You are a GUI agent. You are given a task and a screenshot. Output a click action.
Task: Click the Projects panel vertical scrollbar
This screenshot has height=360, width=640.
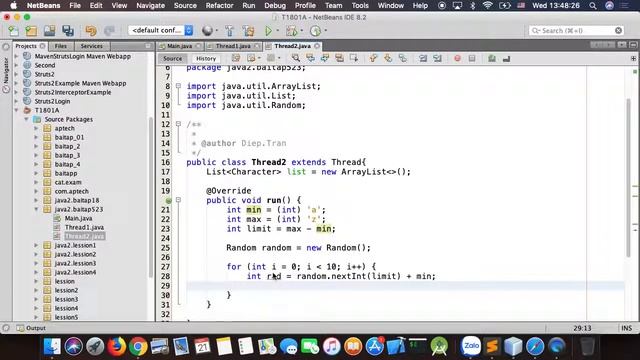[151, 197]
